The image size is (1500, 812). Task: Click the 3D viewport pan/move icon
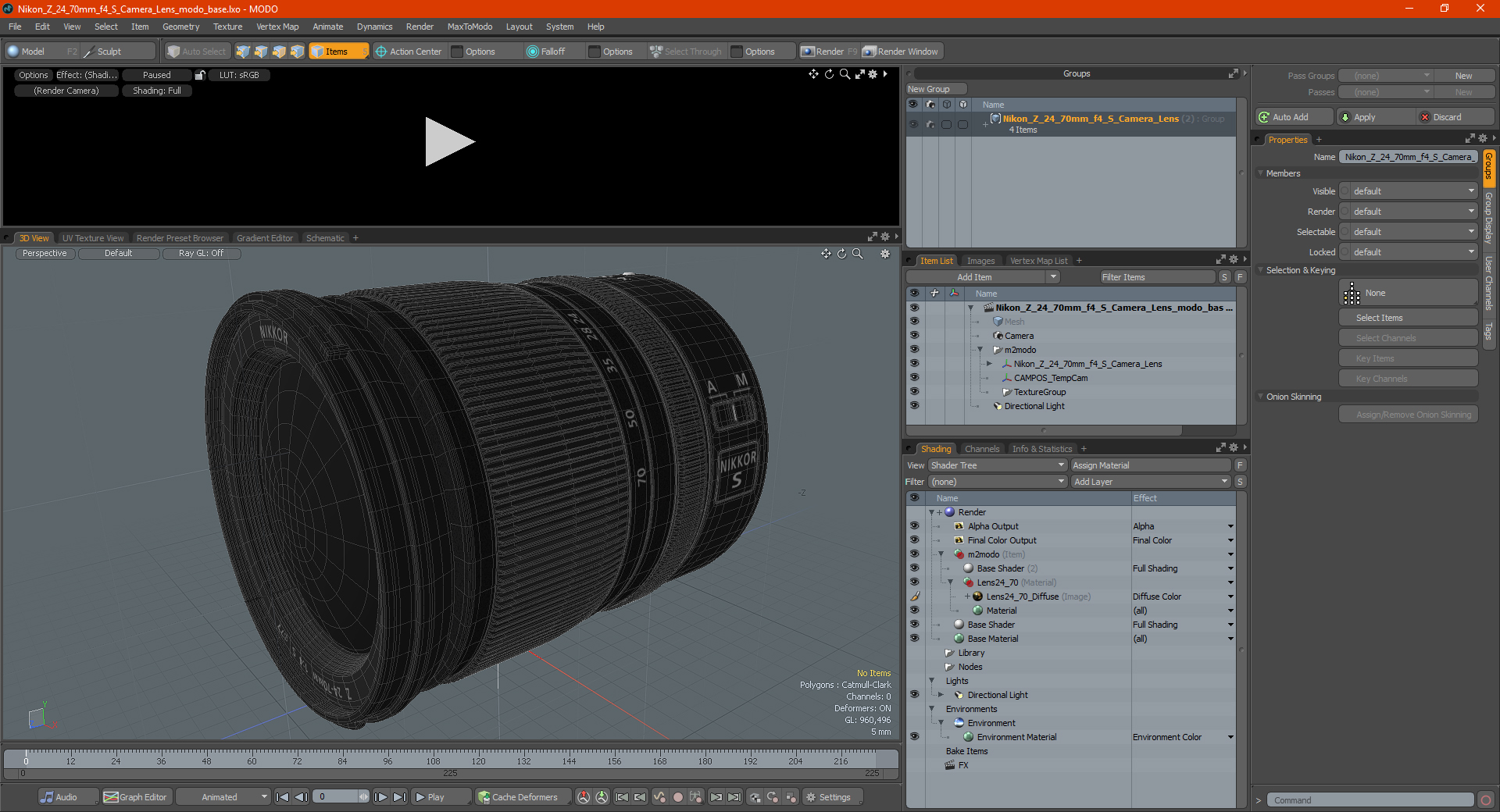(826, 254)
